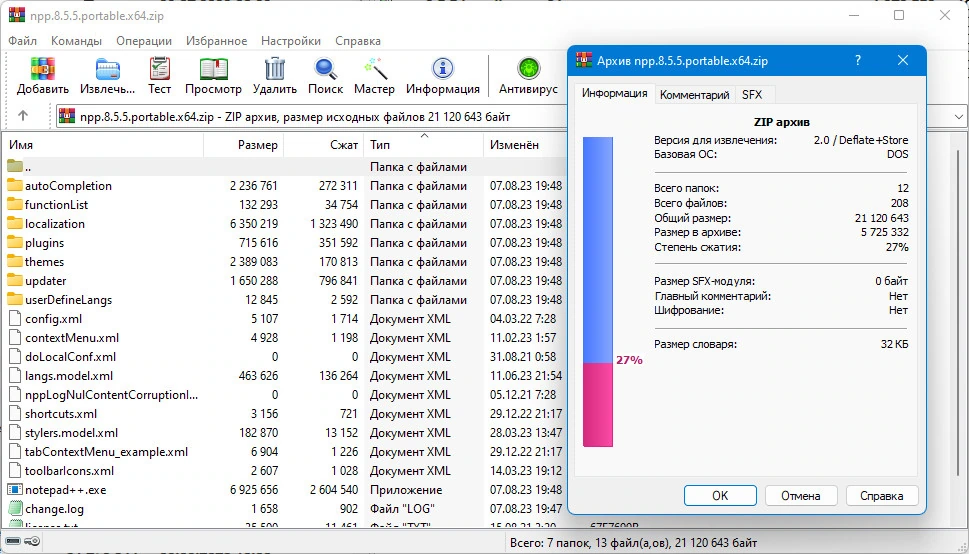Select the themes folder icon
Viewport: 969px width, 554px height.
pos(15,262)
